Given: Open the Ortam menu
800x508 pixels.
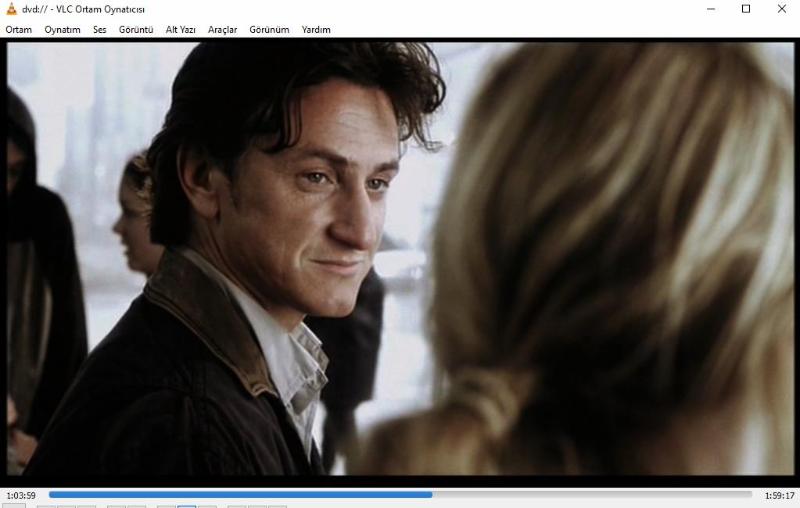Looking at the screenshot, I should [x=19, y=30].
